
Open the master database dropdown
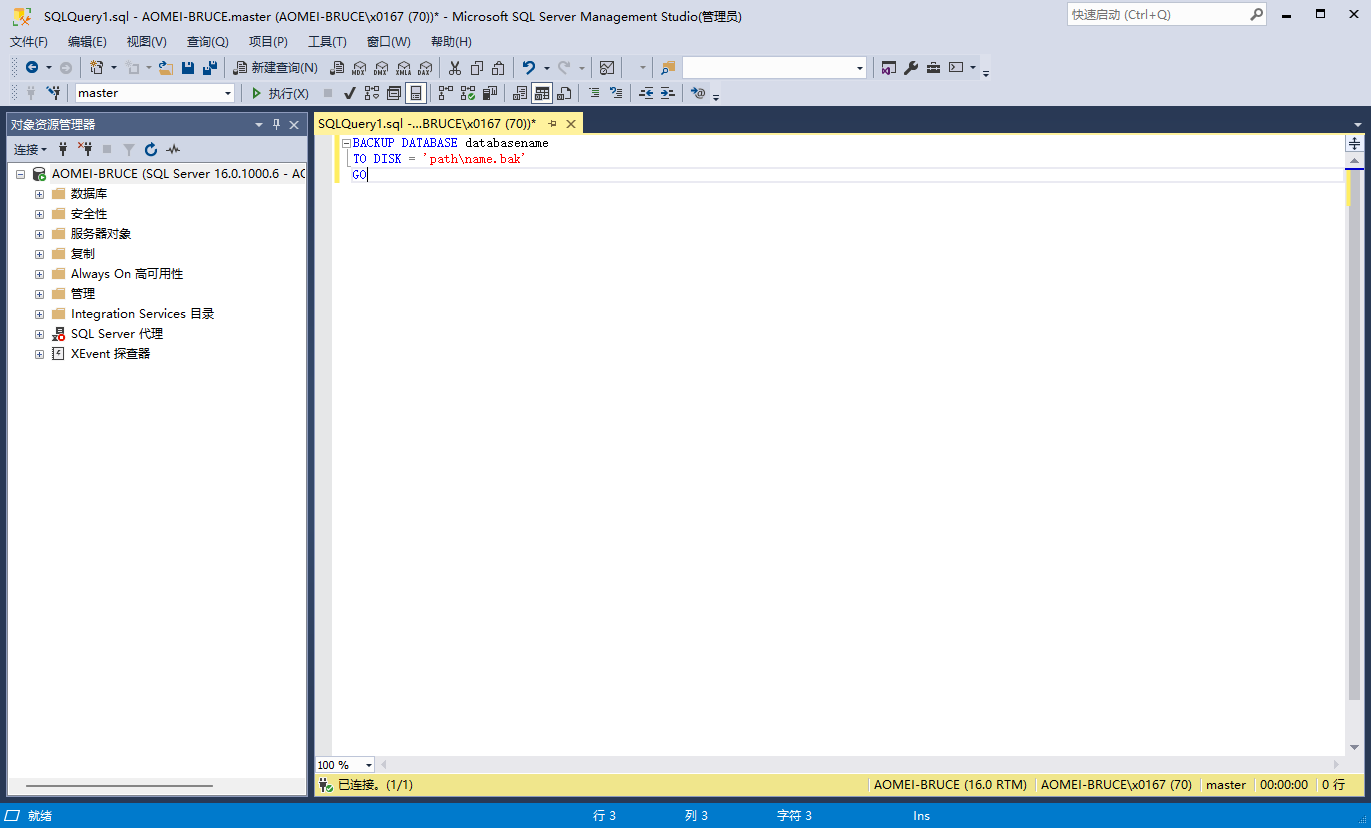[x=228, y=93]
